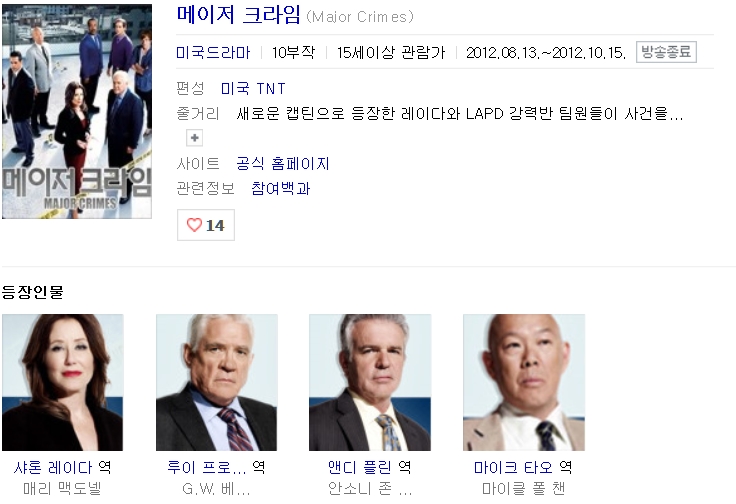Click the 미국드라마 category link

click(213, 52)
